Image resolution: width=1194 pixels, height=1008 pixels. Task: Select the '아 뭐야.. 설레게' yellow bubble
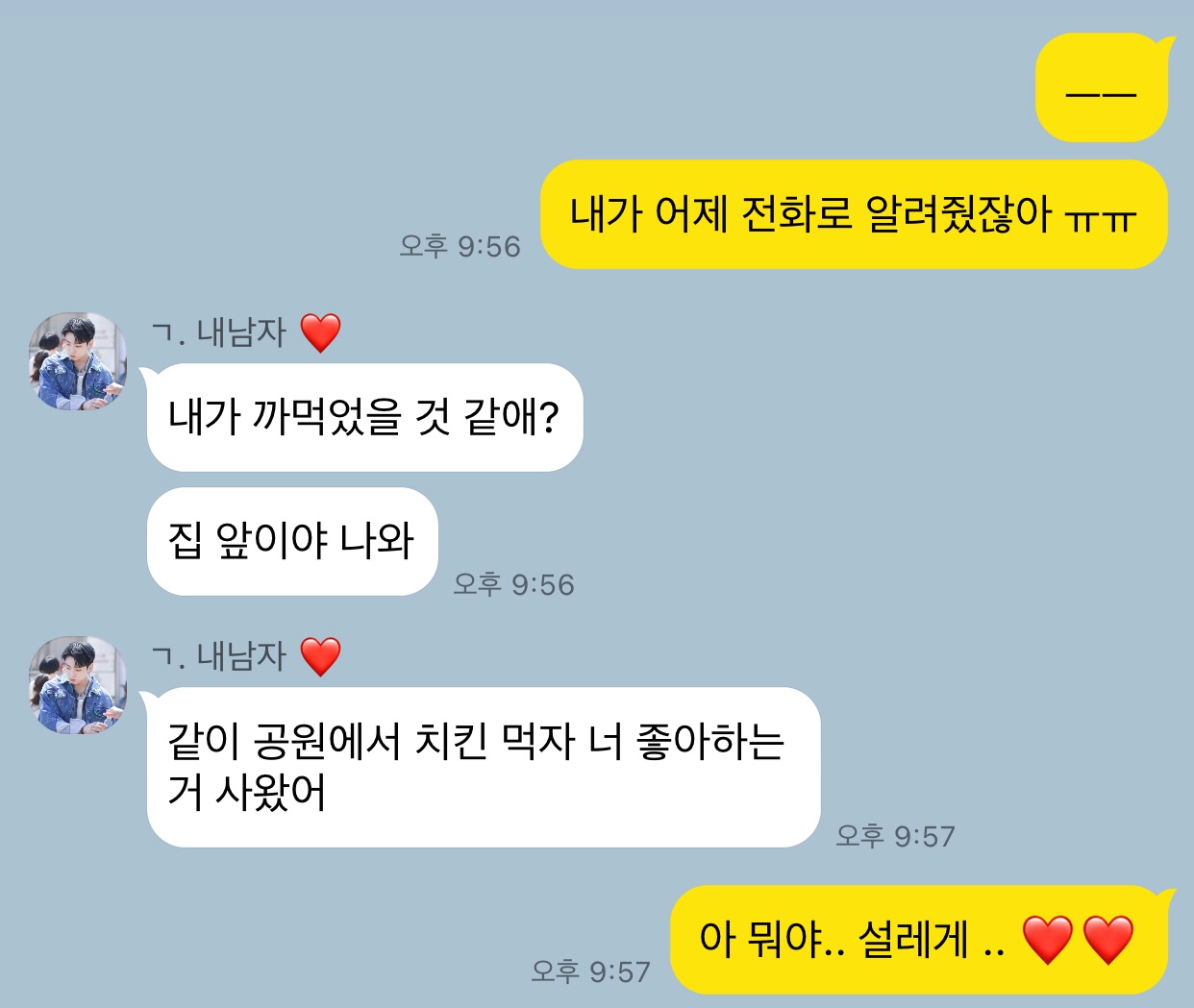point(919,940)
